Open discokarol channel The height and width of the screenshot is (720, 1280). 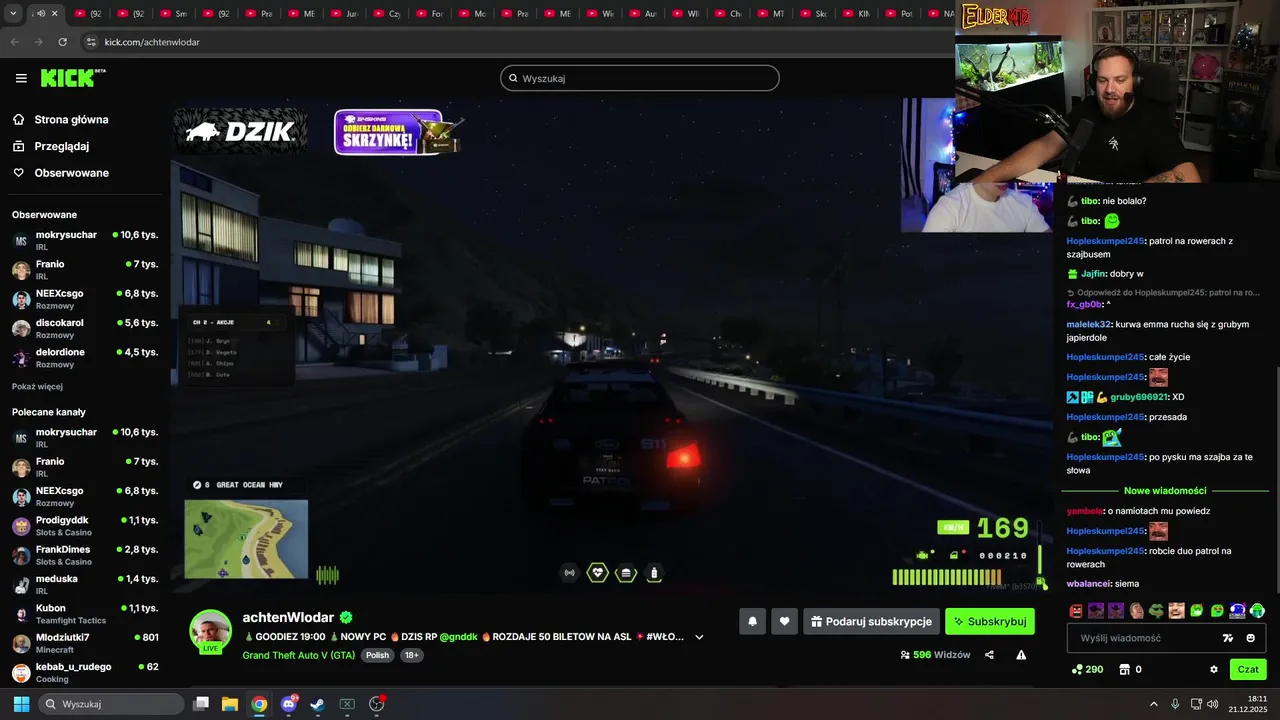point(85,328)
